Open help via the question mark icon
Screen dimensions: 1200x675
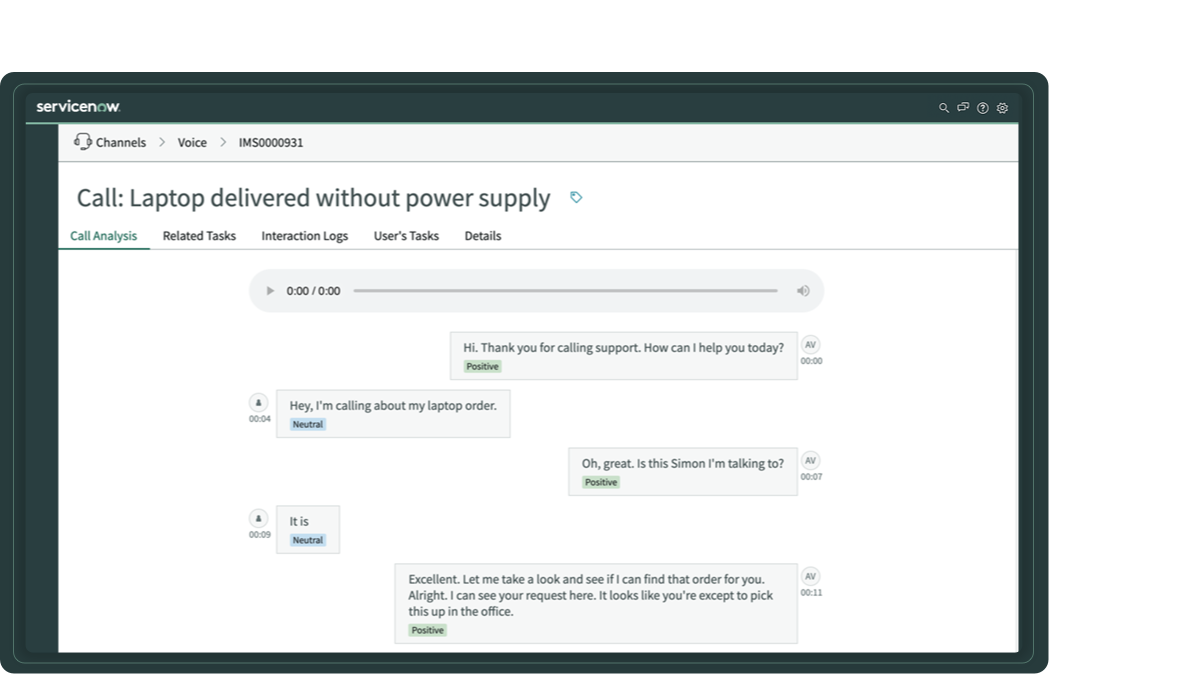pyautogui.click(x=982, y=107)
